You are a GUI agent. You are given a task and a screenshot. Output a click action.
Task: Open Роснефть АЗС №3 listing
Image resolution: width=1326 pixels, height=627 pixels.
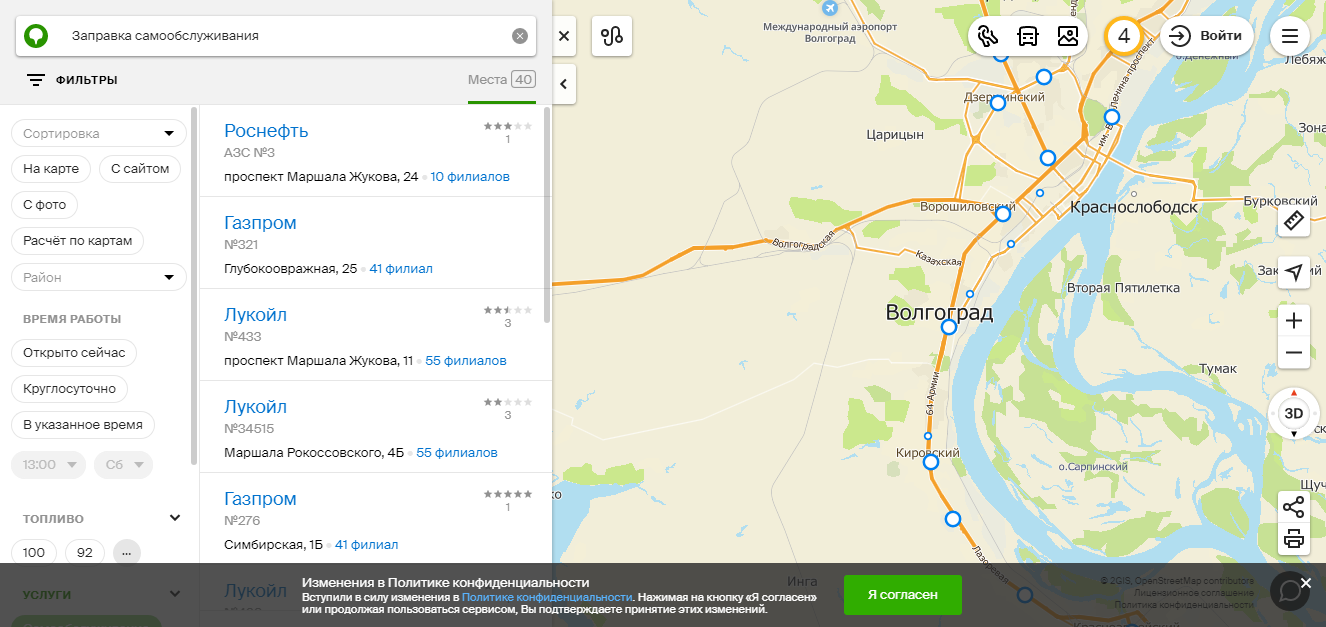[x=375, y=151]
